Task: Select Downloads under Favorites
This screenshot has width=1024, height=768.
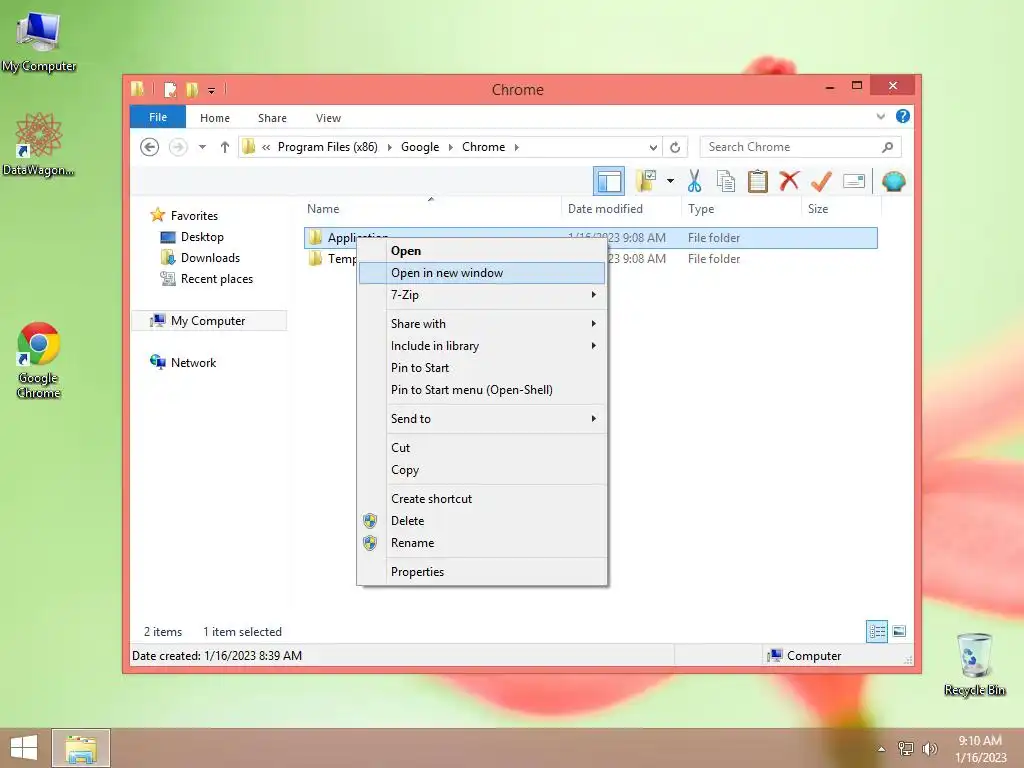Action: coord(210,258)
